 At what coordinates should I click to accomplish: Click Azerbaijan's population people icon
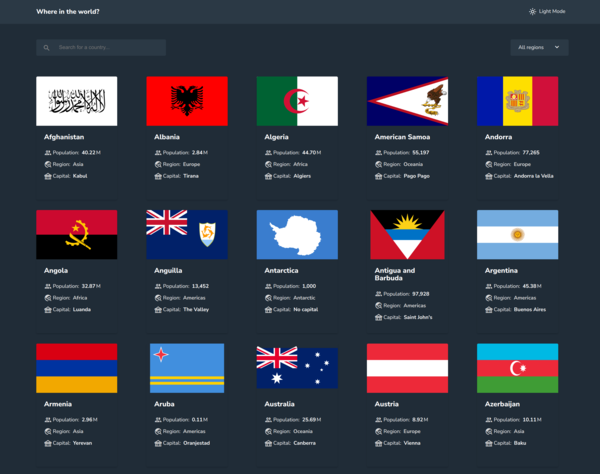[x=489, y=420]
